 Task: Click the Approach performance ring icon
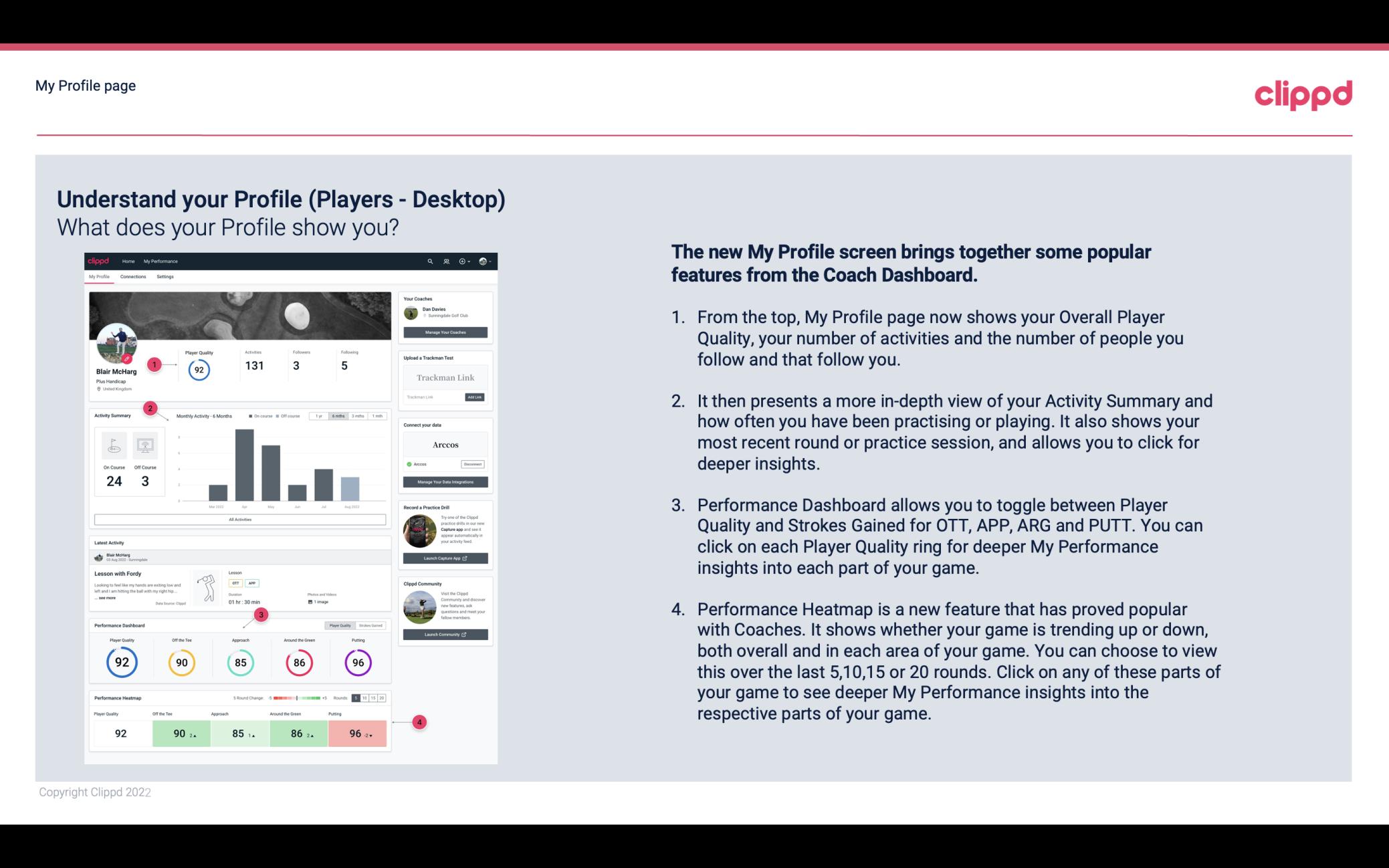point(240,661)
